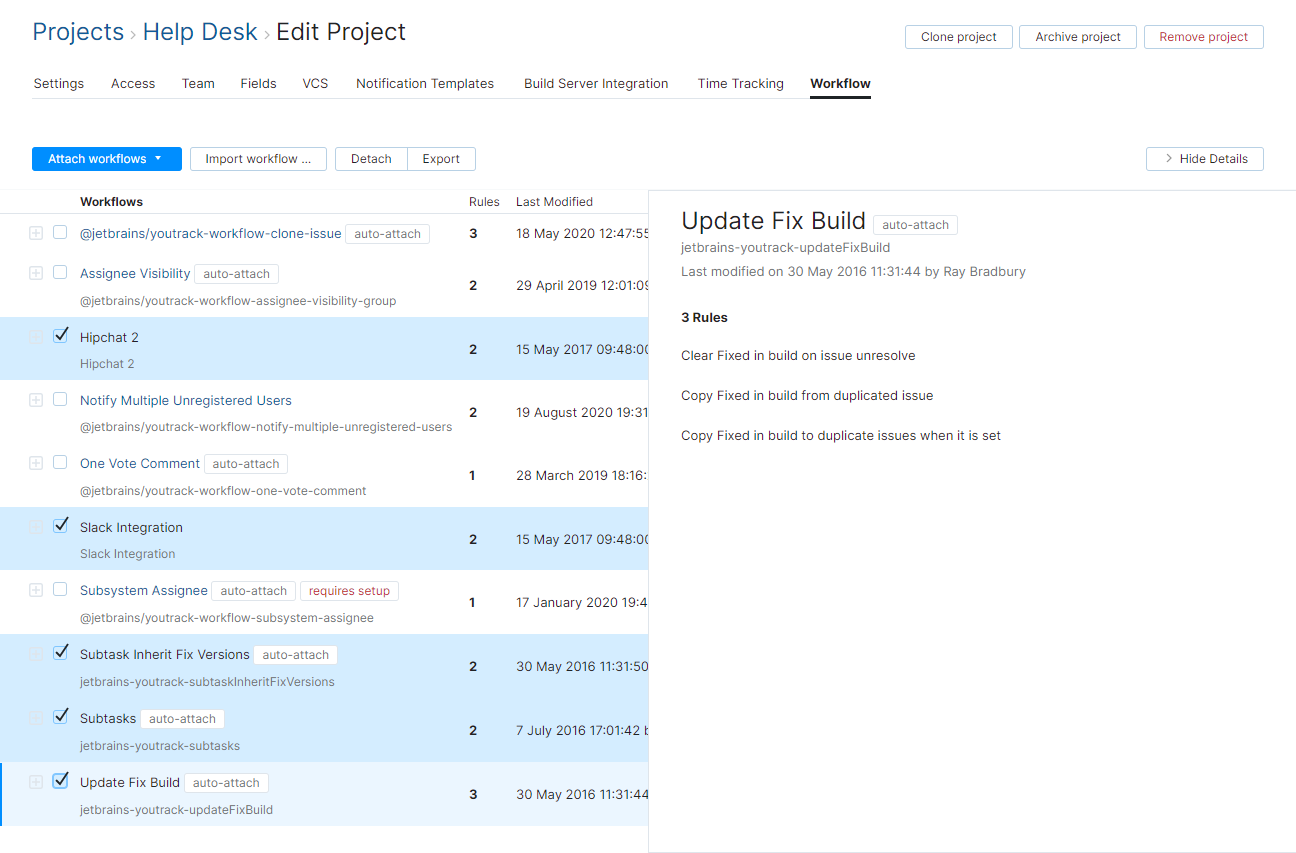This screenshot has width=1296, height=853.
Task: Click the Subsystem Assignee workflow link
Action: [x=143, y=590]
